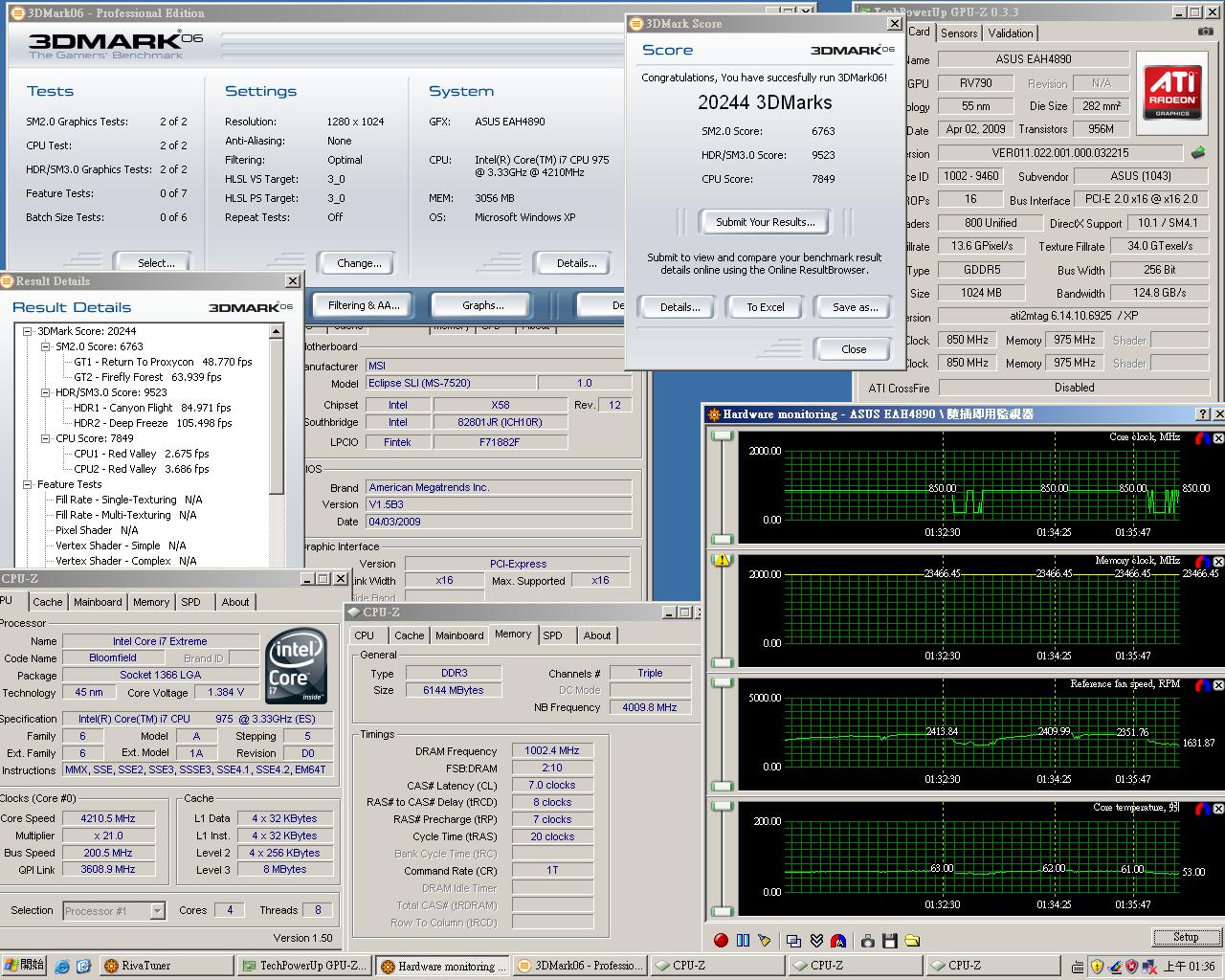The width and height of the screenshot is (1225, 980).
Task: Open the SPD tab in CPU-Z Memory window
Action: coord(552,635)
